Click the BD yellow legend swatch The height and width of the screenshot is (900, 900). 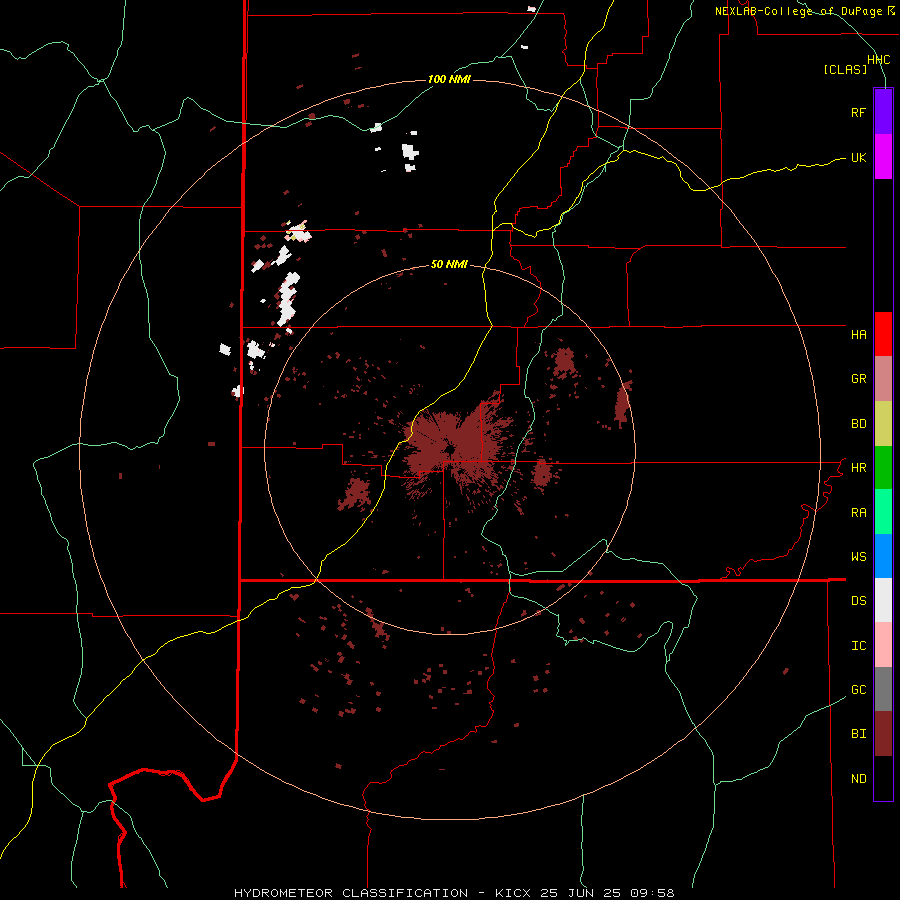tap(883, 424)
